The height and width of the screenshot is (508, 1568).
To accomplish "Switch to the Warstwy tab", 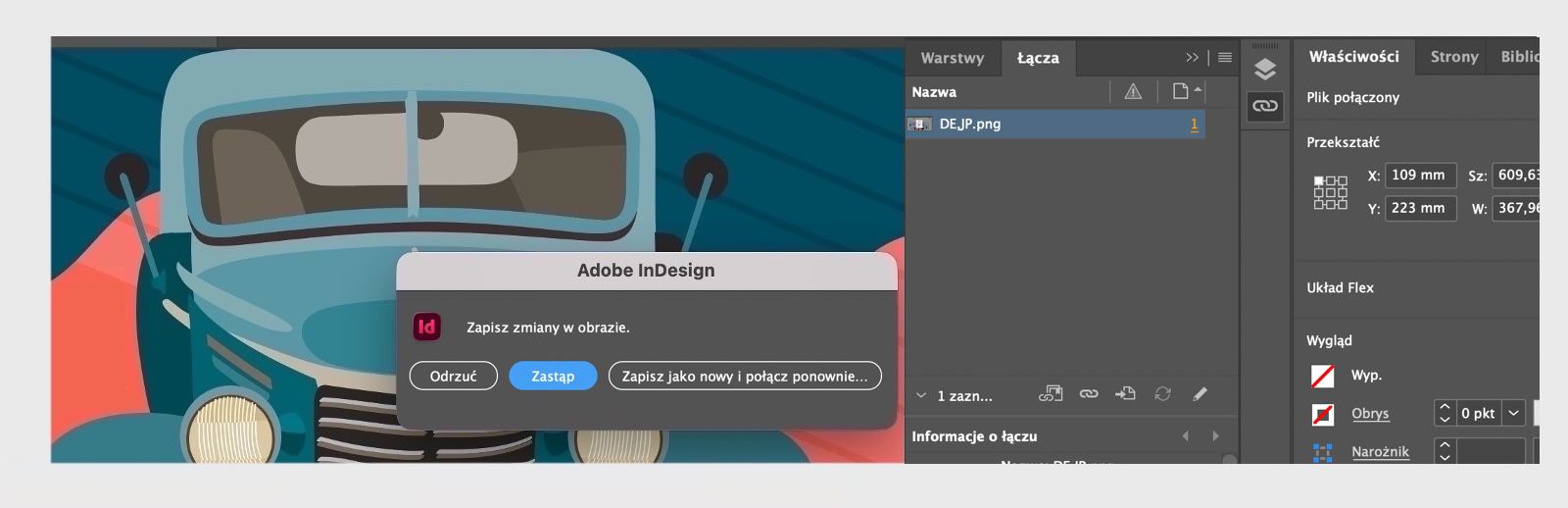I will click(952, 58).
